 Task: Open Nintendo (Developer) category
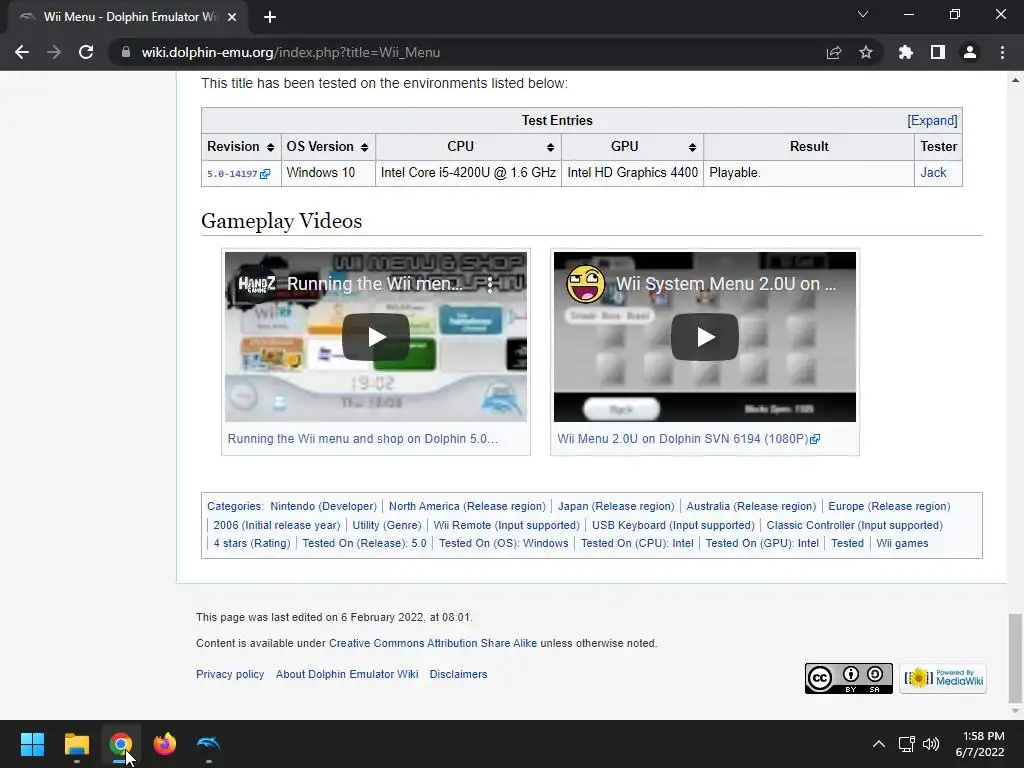323,506
